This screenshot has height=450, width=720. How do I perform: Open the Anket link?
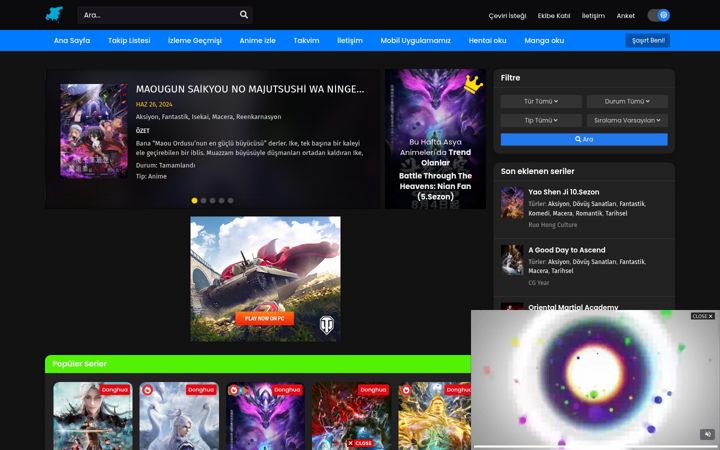pos(625,16)
